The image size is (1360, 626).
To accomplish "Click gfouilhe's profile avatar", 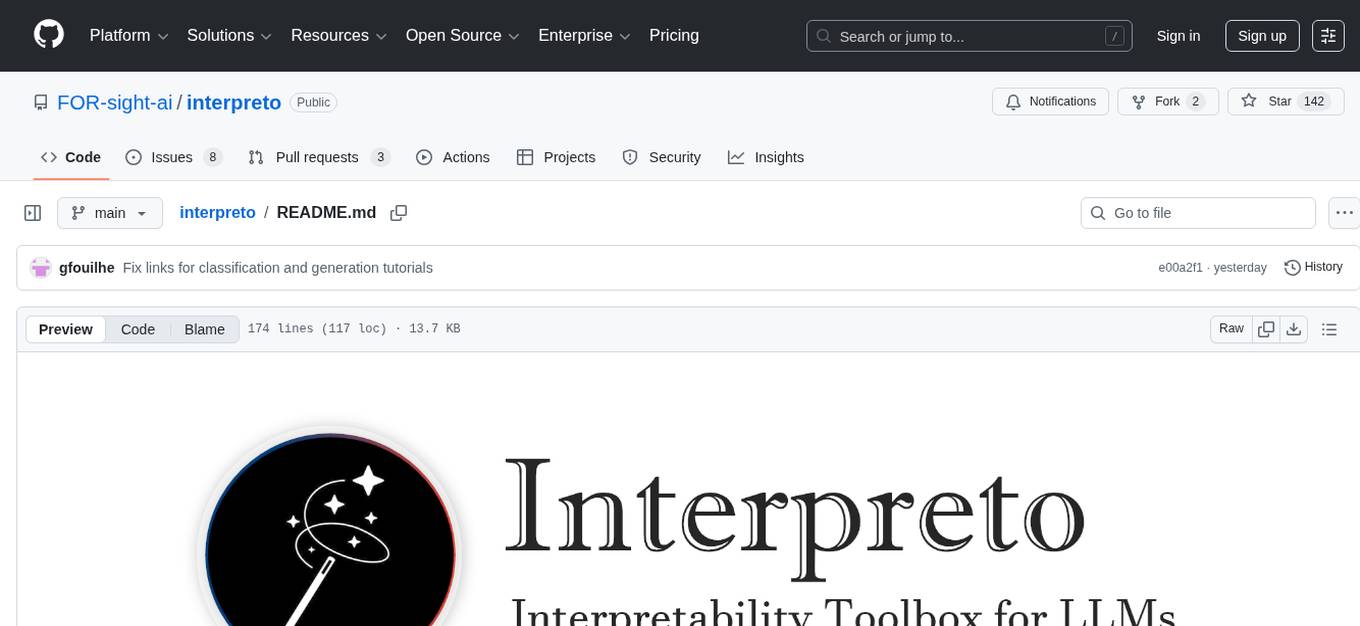I will 41,267.
